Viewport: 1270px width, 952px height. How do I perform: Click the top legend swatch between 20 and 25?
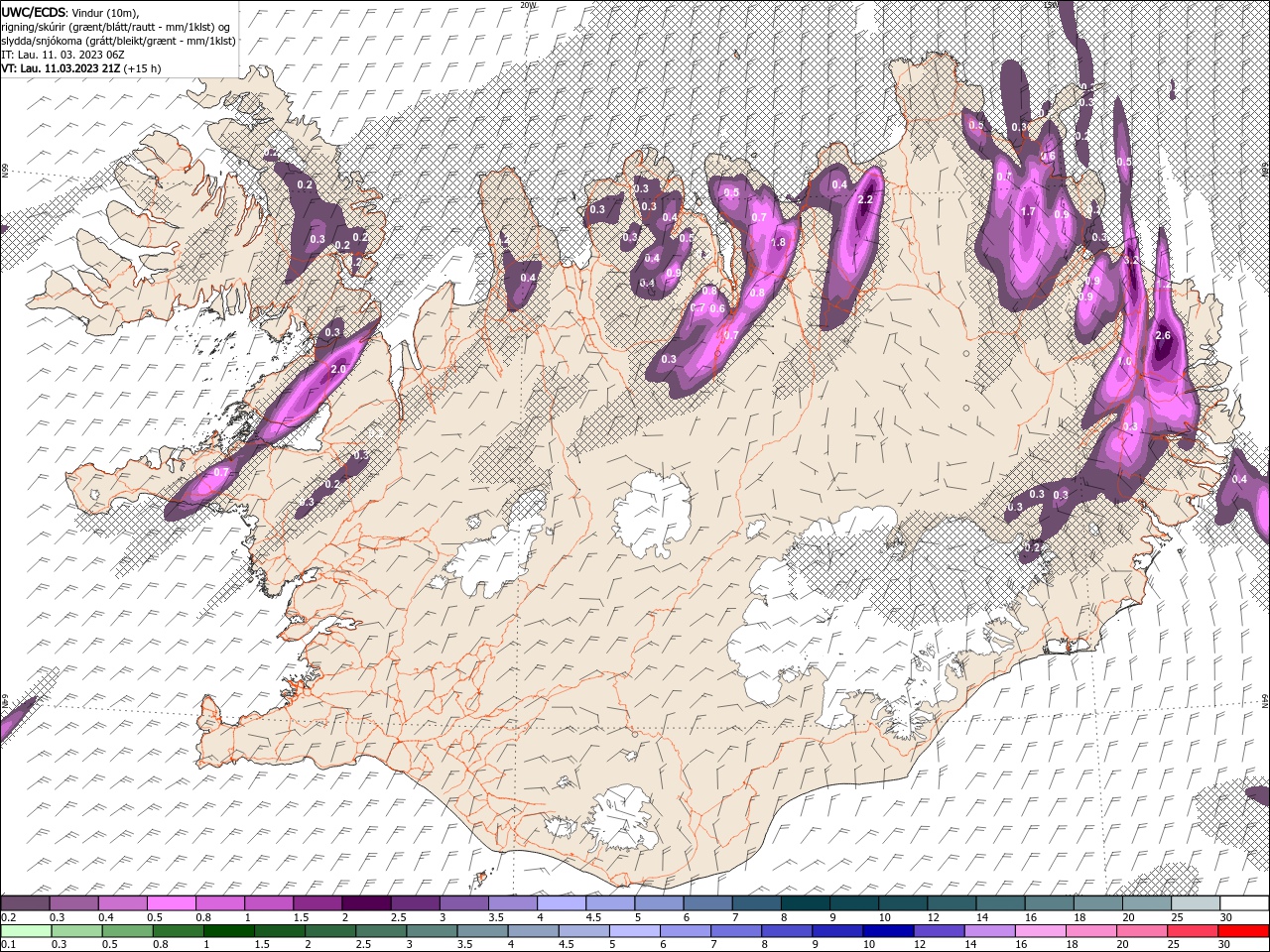1145,903
